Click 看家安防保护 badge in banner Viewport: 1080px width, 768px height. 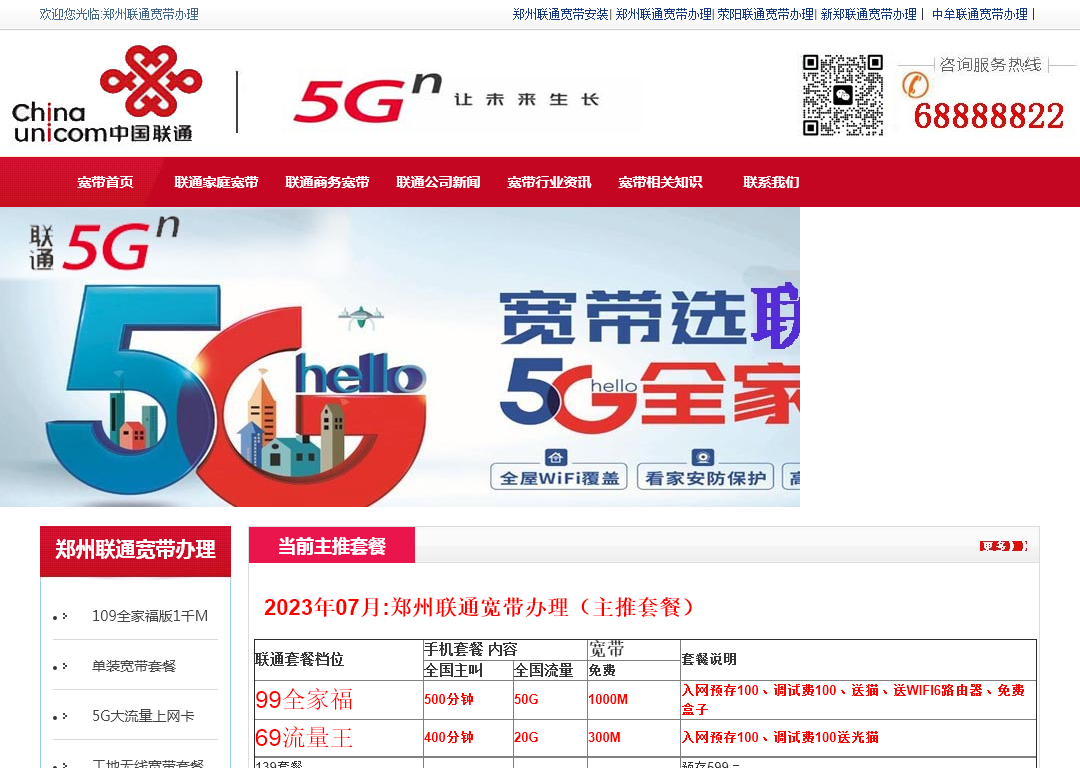tap(705, 470)
